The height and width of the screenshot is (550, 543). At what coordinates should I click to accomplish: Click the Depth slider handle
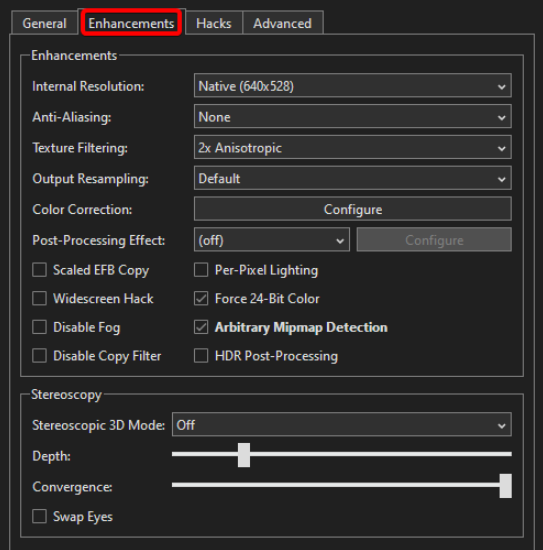(244, 455)
